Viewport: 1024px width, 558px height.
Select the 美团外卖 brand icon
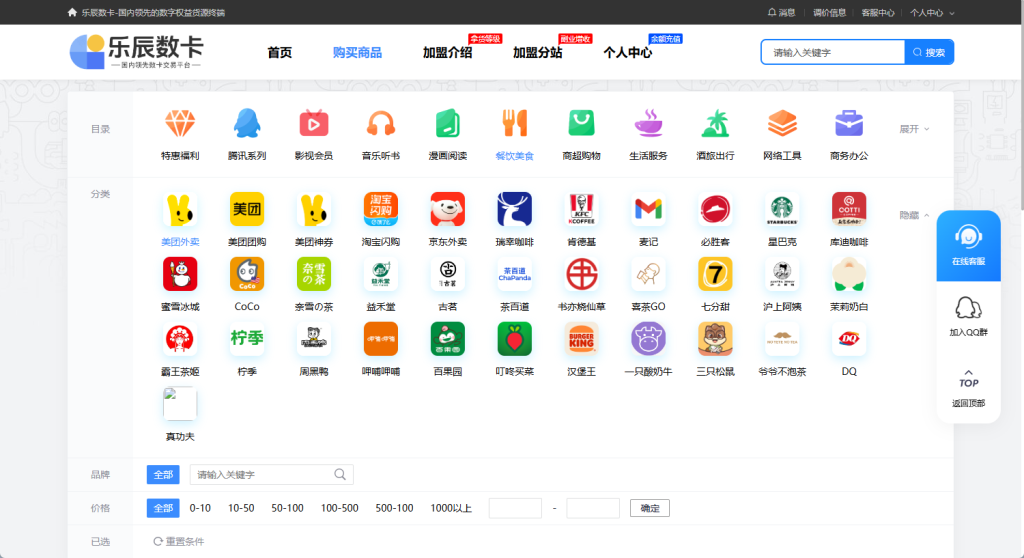point(180,209)
